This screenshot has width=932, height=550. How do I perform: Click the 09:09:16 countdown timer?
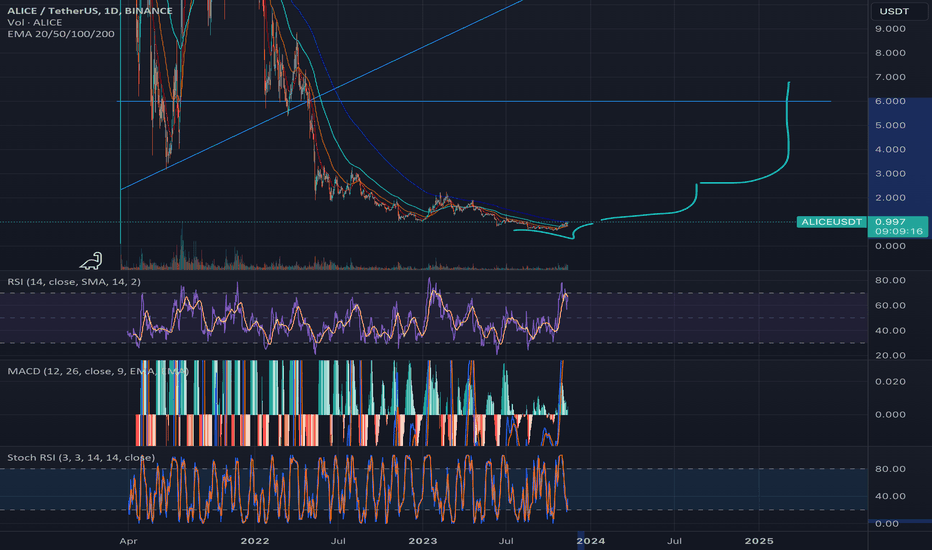point(899,231)
